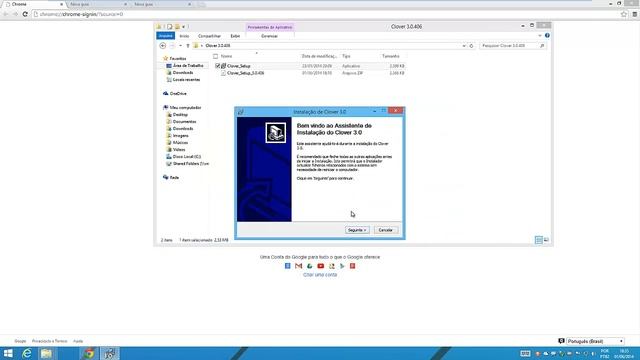Click the YouTube icon on Google page
This screenshot has width=640, height=360.
click(321, 266)
